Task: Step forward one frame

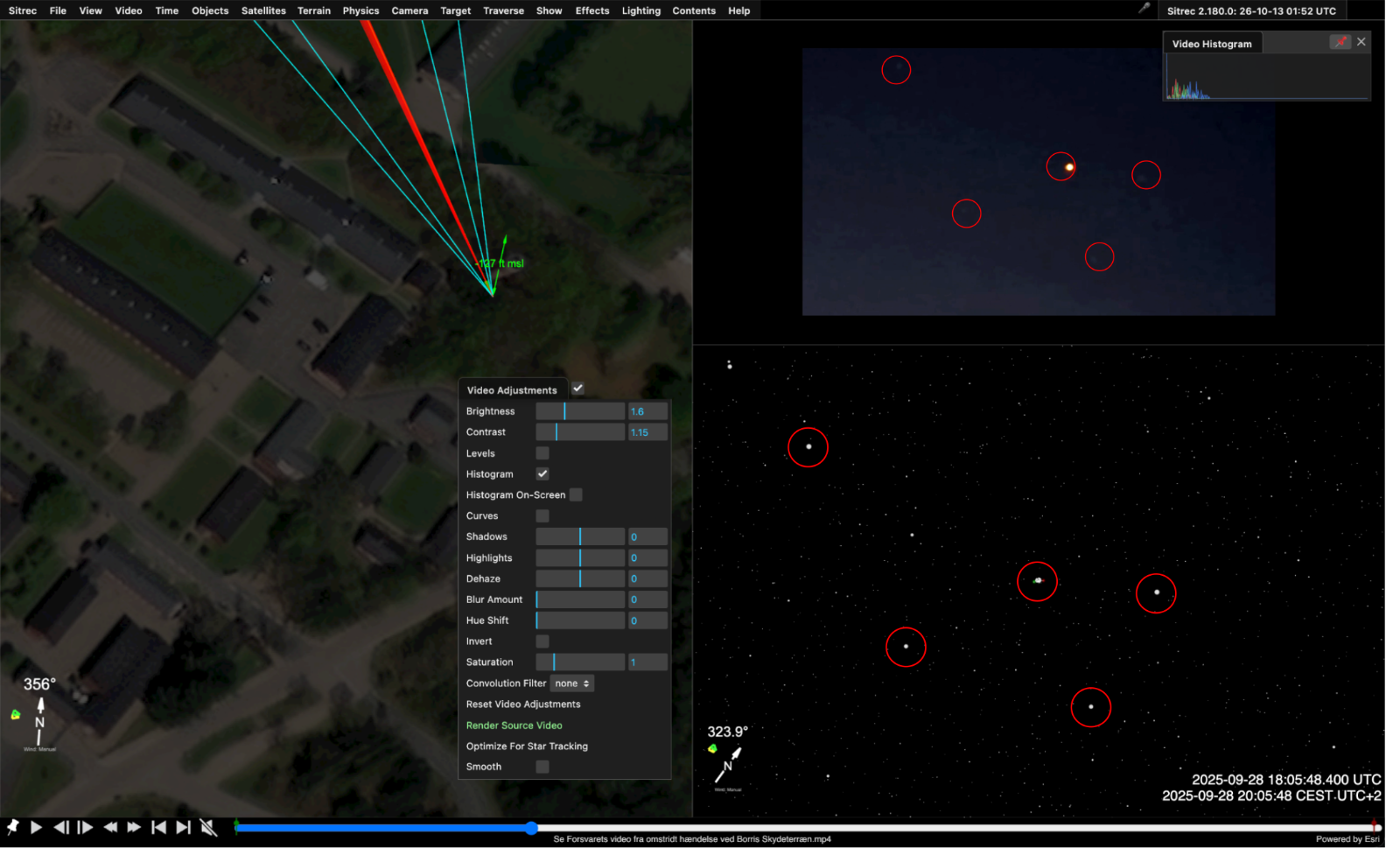Action: click(x=85, y=827)
